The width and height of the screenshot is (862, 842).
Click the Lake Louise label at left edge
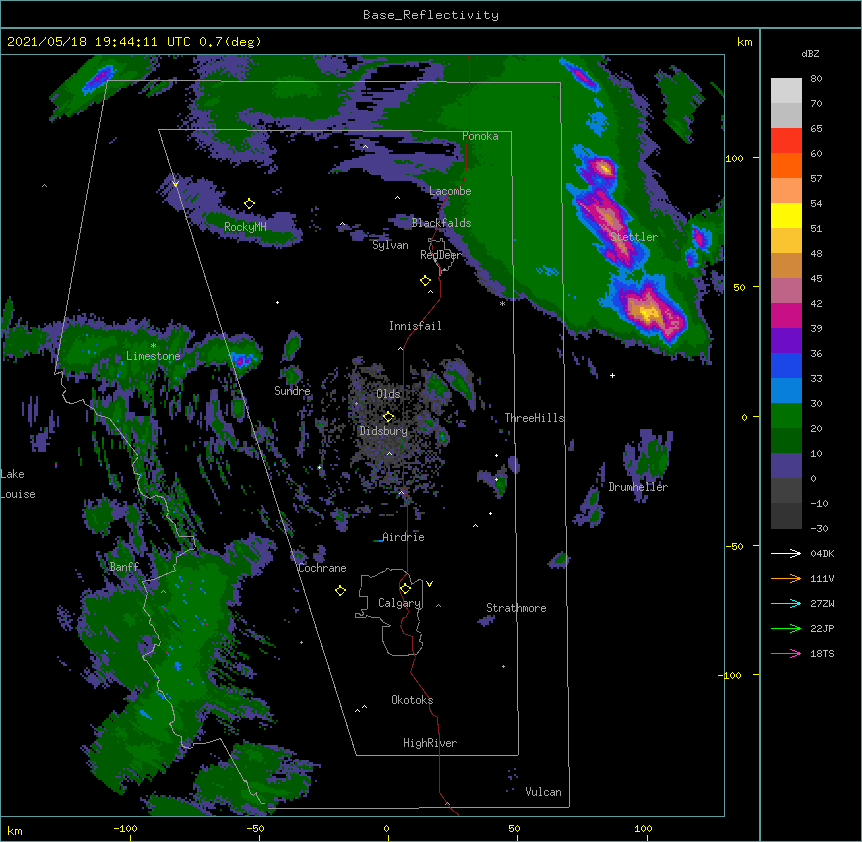(x=18, y=484)
